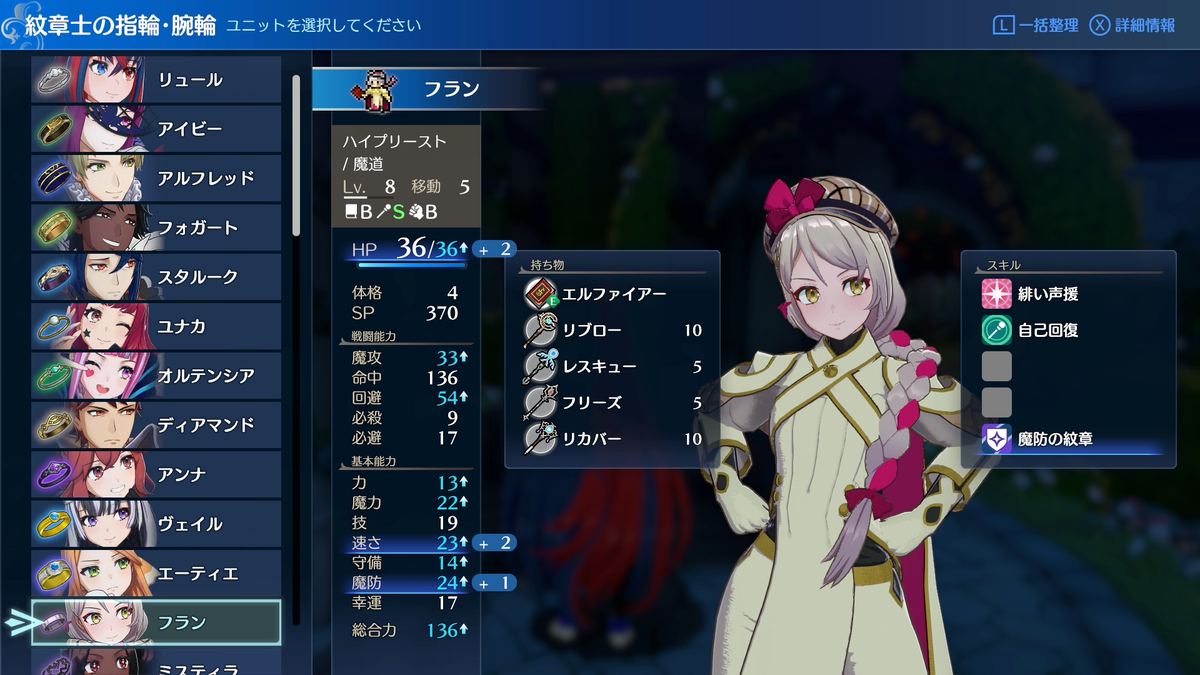The width and height of the screenshot is (1200, 675).
Task: Select アイビー in the unit list
Action: (x=156, y=129)
